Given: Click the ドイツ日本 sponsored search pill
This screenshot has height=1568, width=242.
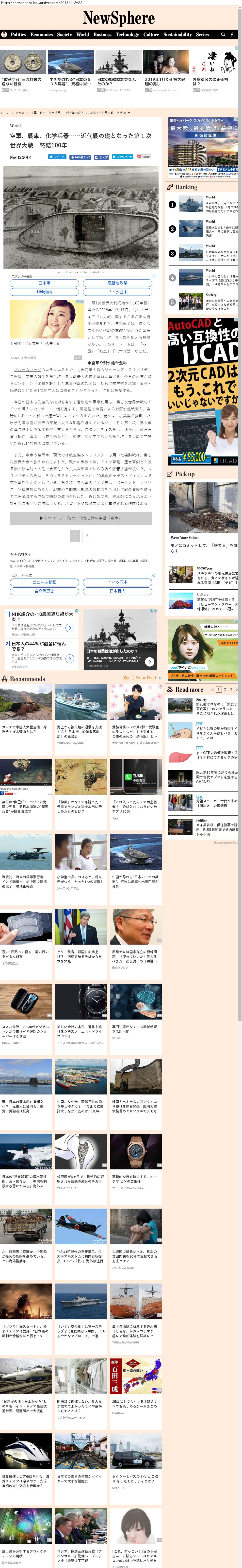Looking at the screenshot, I should pos(117,292).
